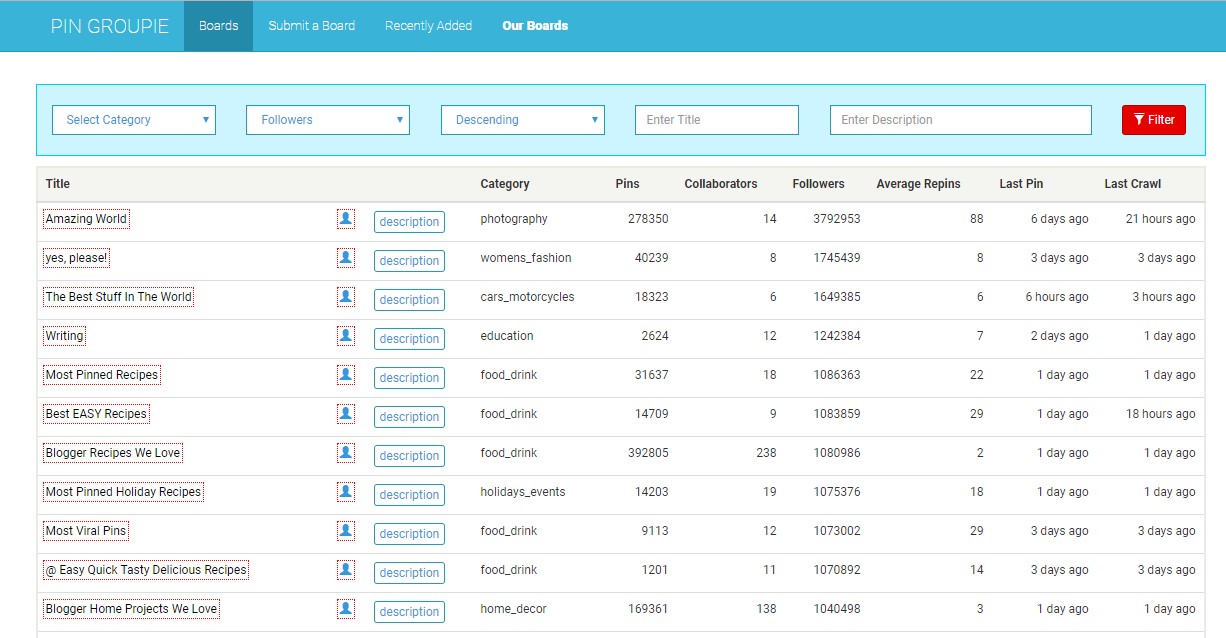Click the Enter Title search field

click(x=716, y=120)
